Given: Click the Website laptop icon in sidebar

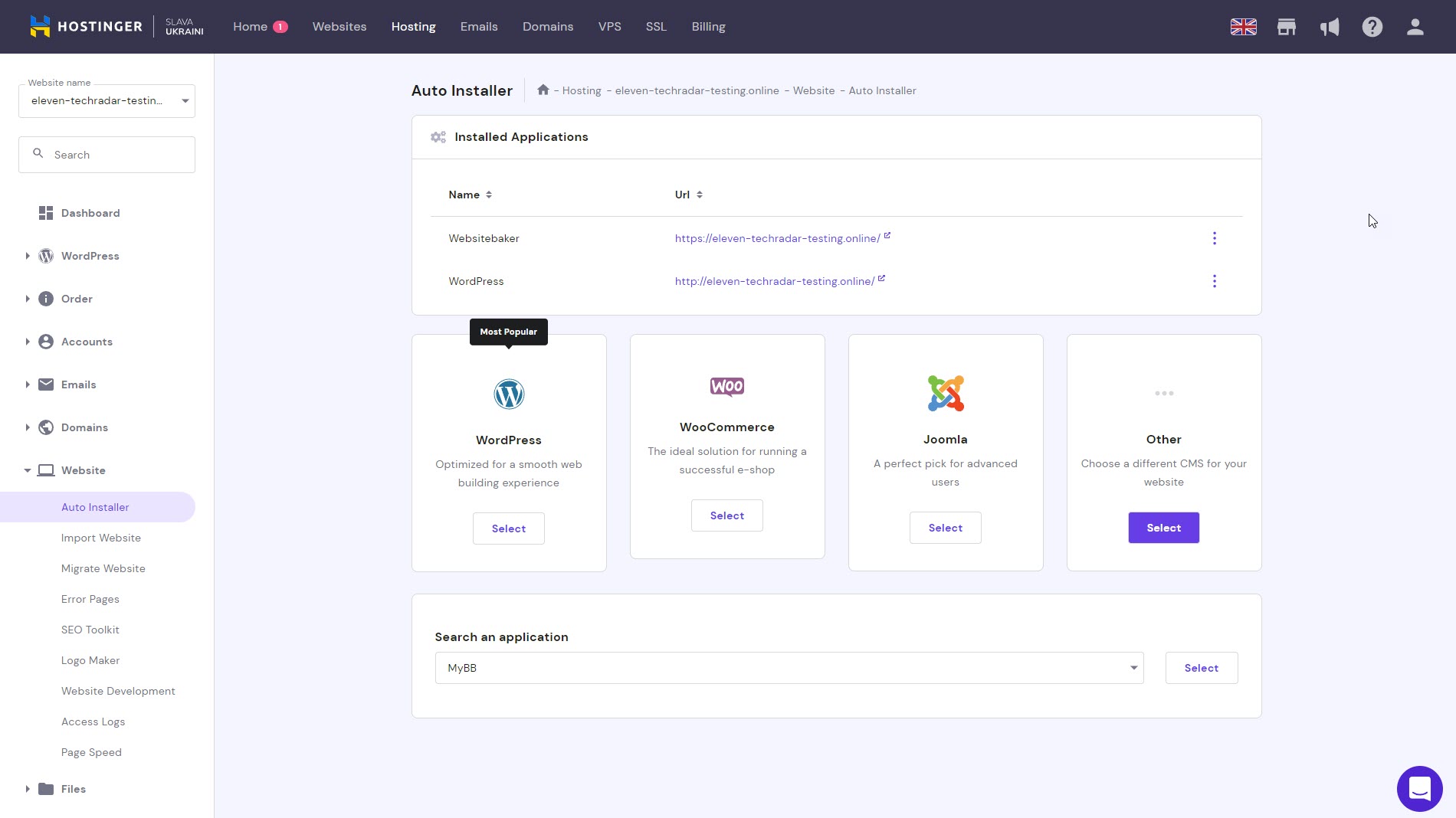Looking at the screenshot, I should (46, 470).
